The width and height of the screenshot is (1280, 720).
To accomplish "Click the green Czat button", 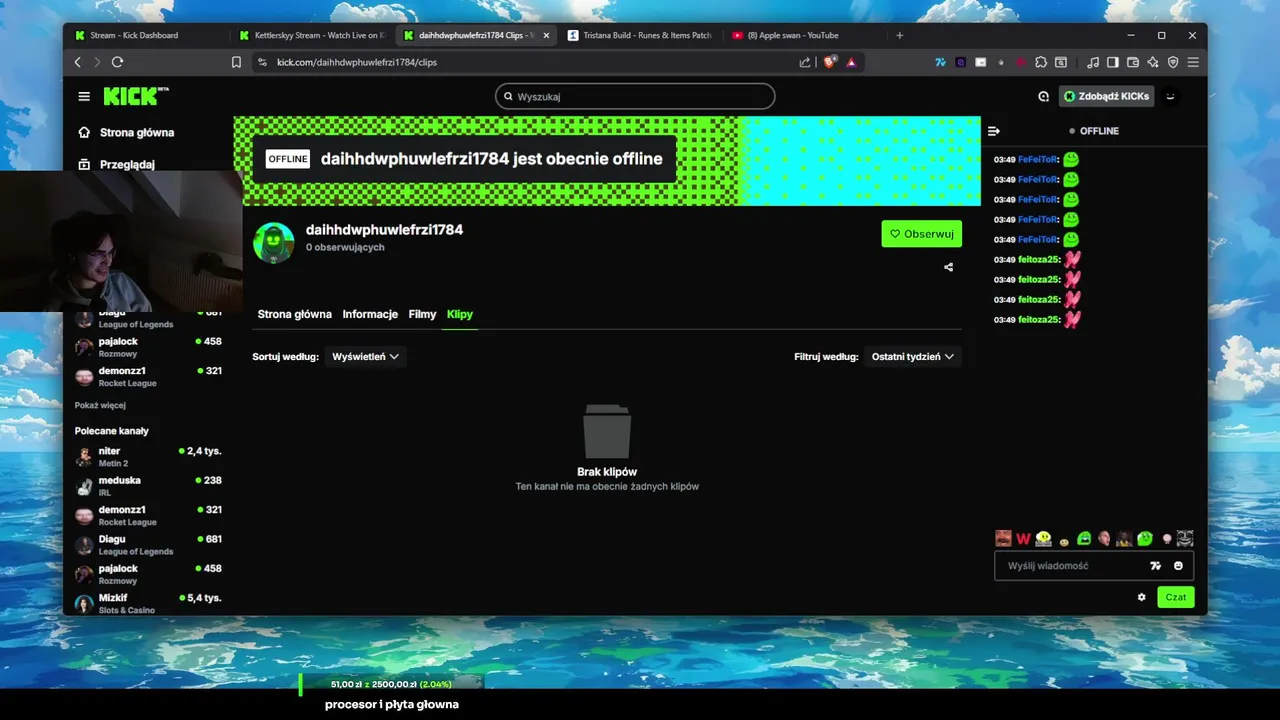I will [x=1176, y=597].
